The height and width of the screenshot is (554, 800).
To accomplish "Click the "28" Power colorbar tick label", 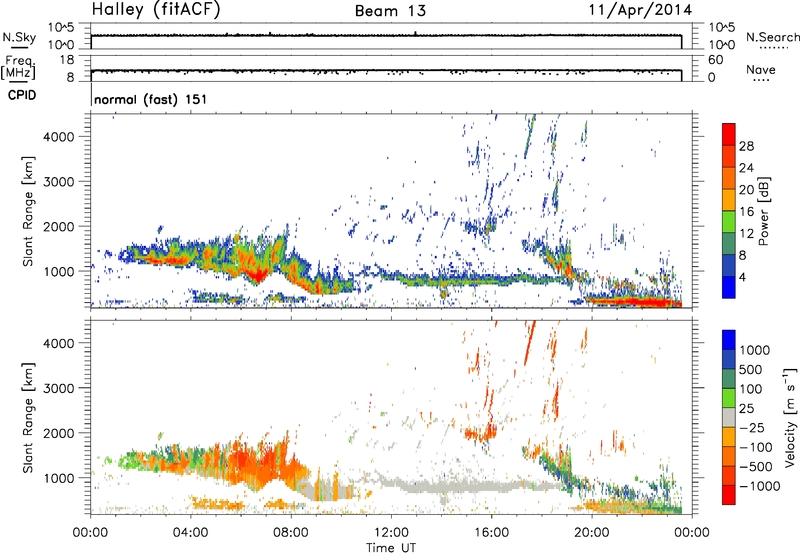I will [746, 146].
